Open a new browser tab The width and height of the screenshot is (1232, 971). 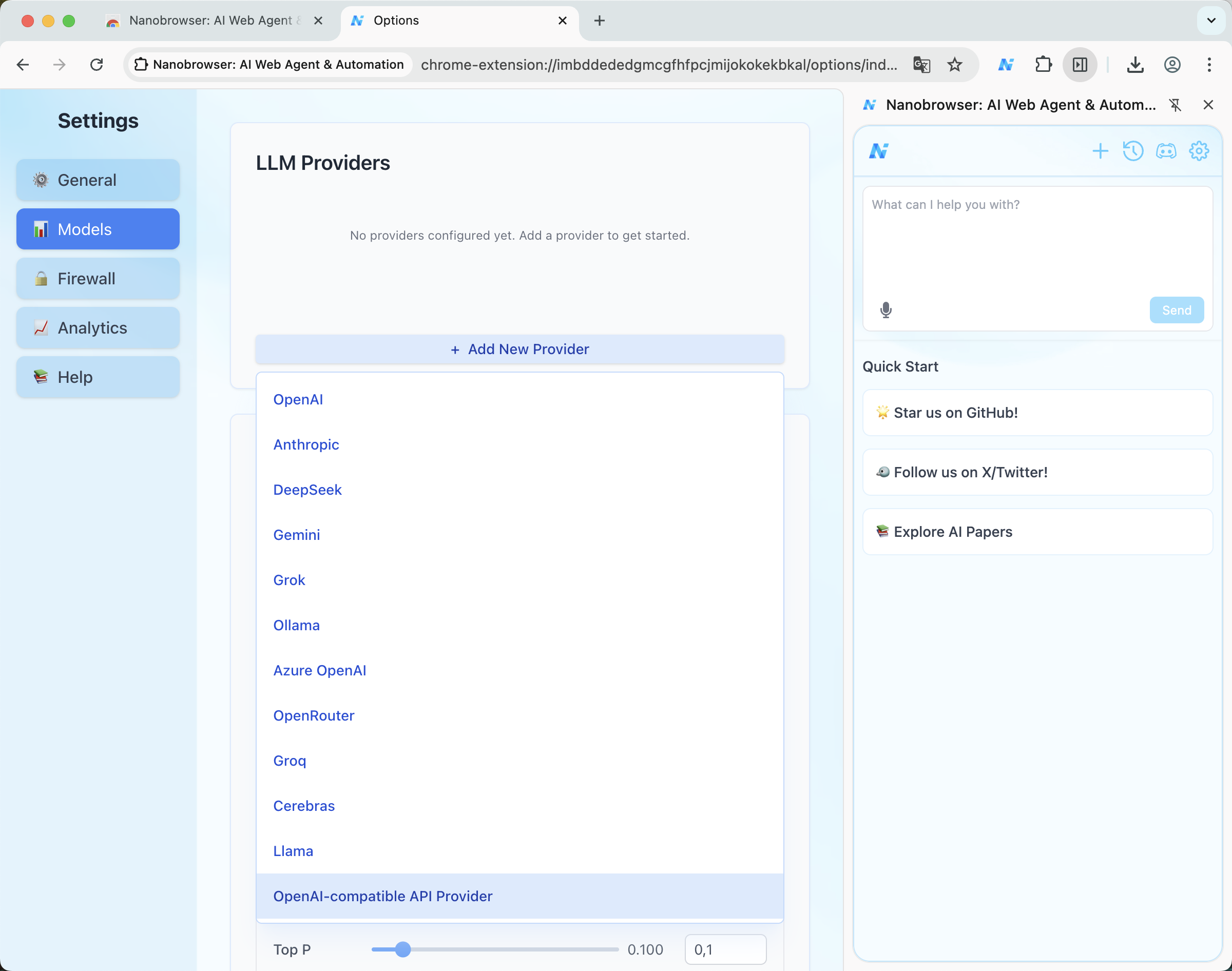599,21
